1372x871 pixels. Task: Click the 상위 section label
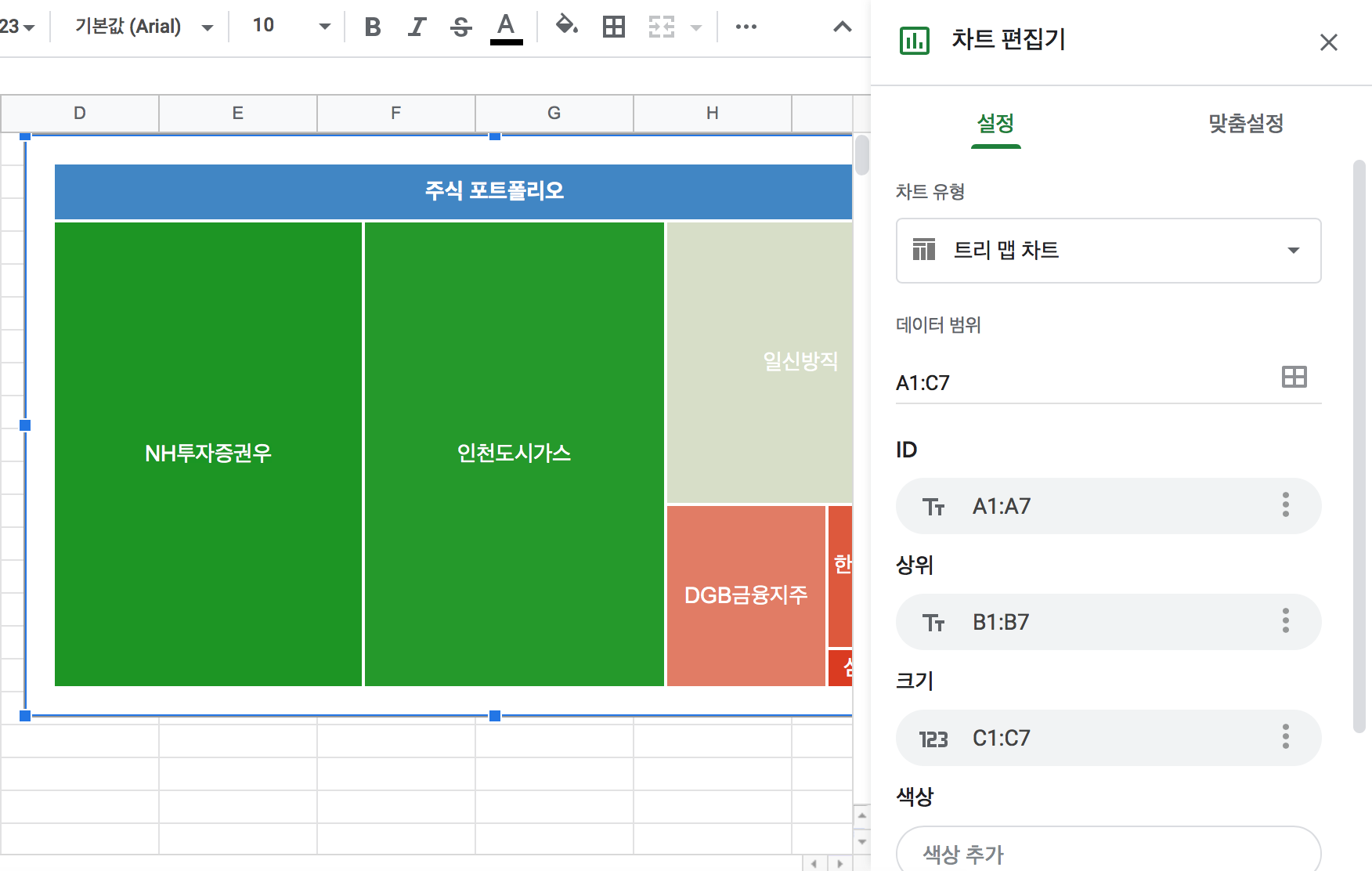point(915,565)
